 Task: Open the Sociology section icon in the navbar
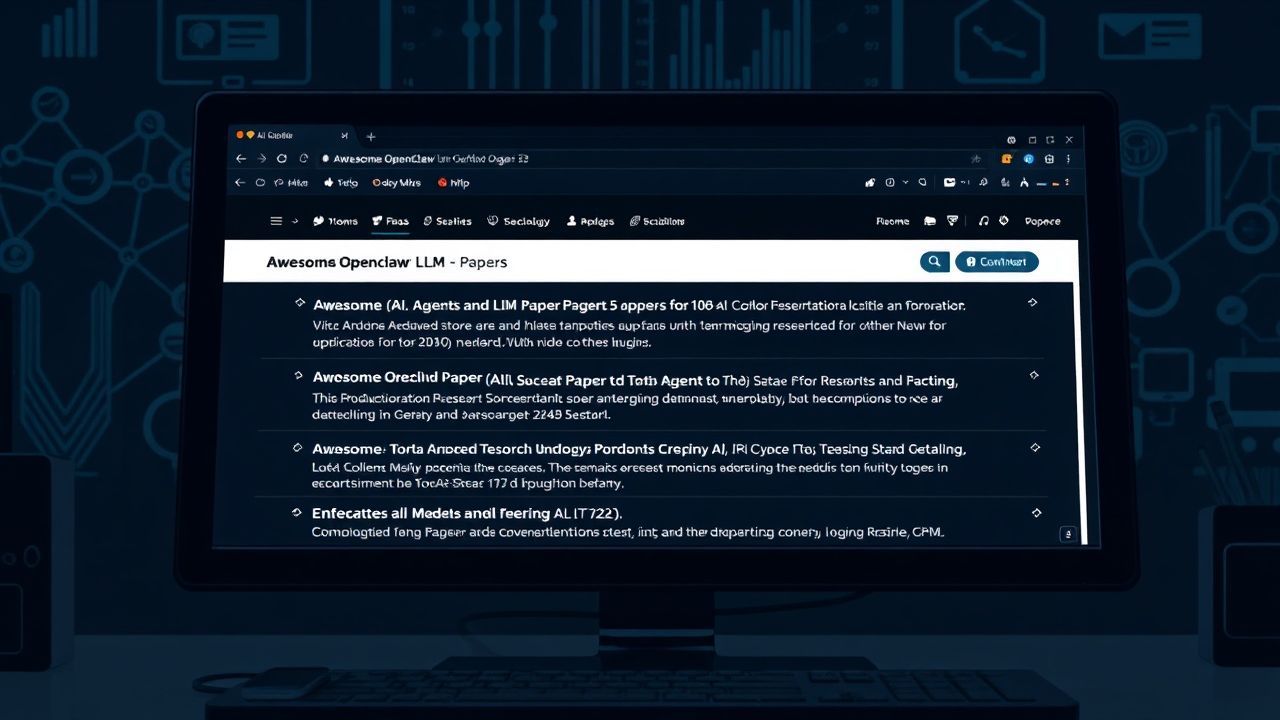point(492,221)
